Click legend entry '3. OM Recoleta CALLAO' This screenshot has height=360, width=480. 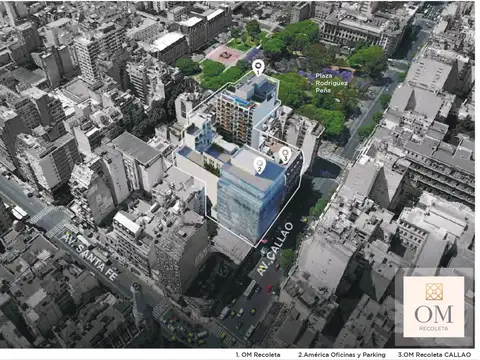(434, 355)
